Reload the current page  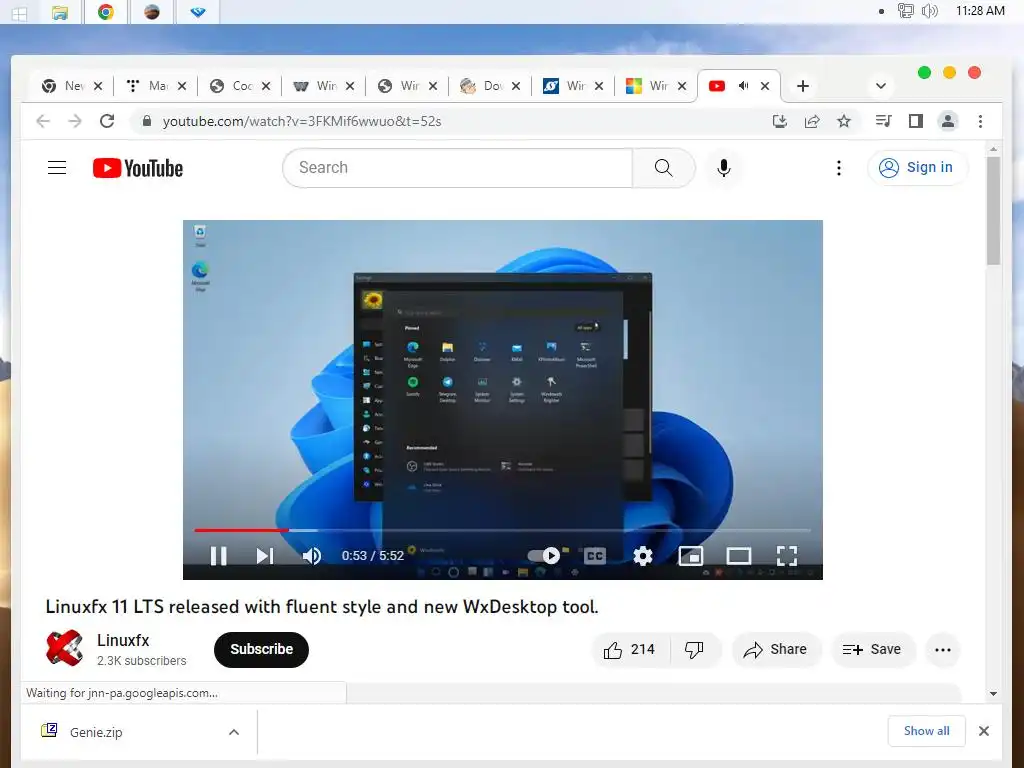pyautogui.click(x=107, y=121)
